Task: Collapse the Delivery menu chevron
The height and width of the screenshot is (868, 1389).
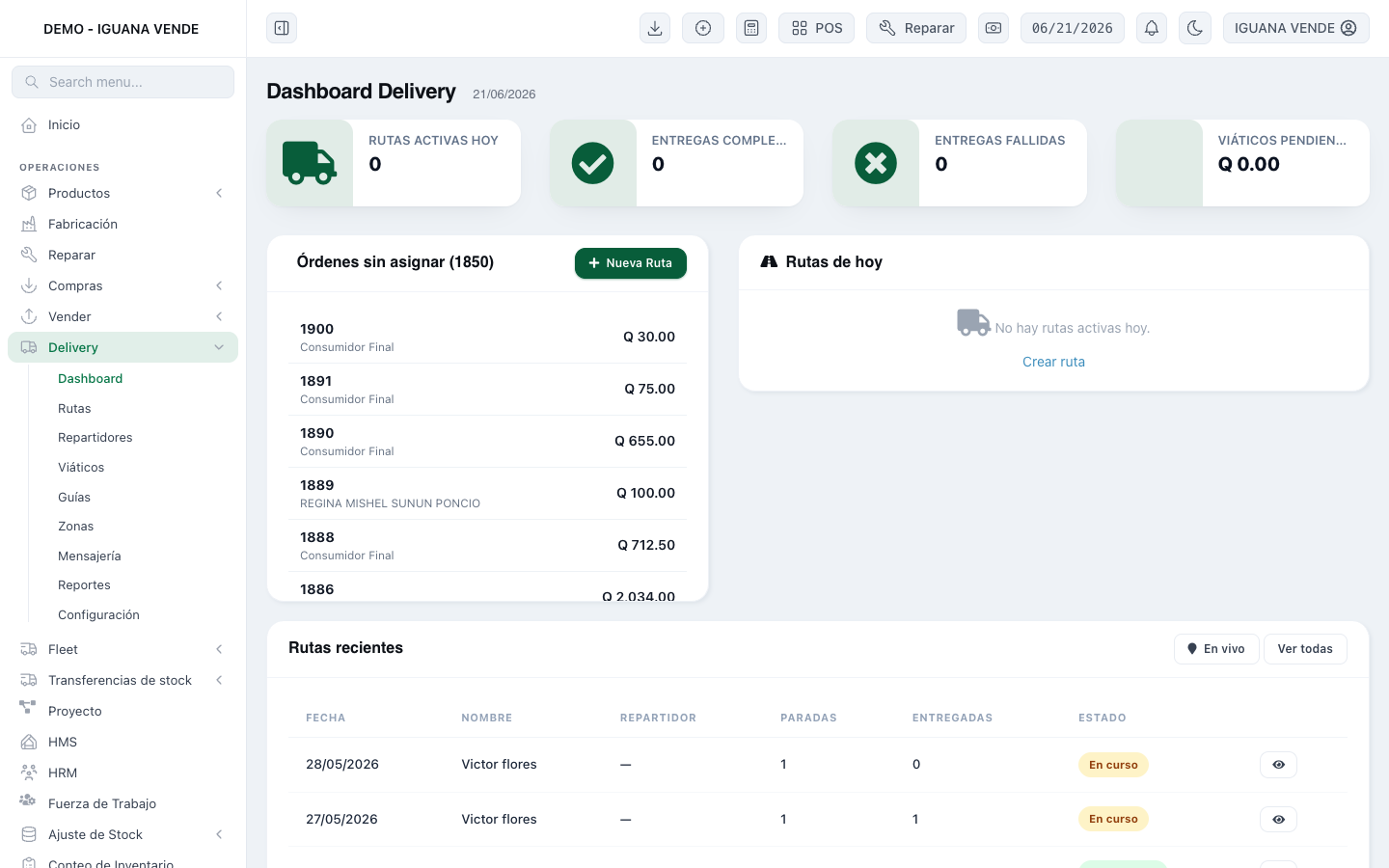Action: click(x=219, y=347)
